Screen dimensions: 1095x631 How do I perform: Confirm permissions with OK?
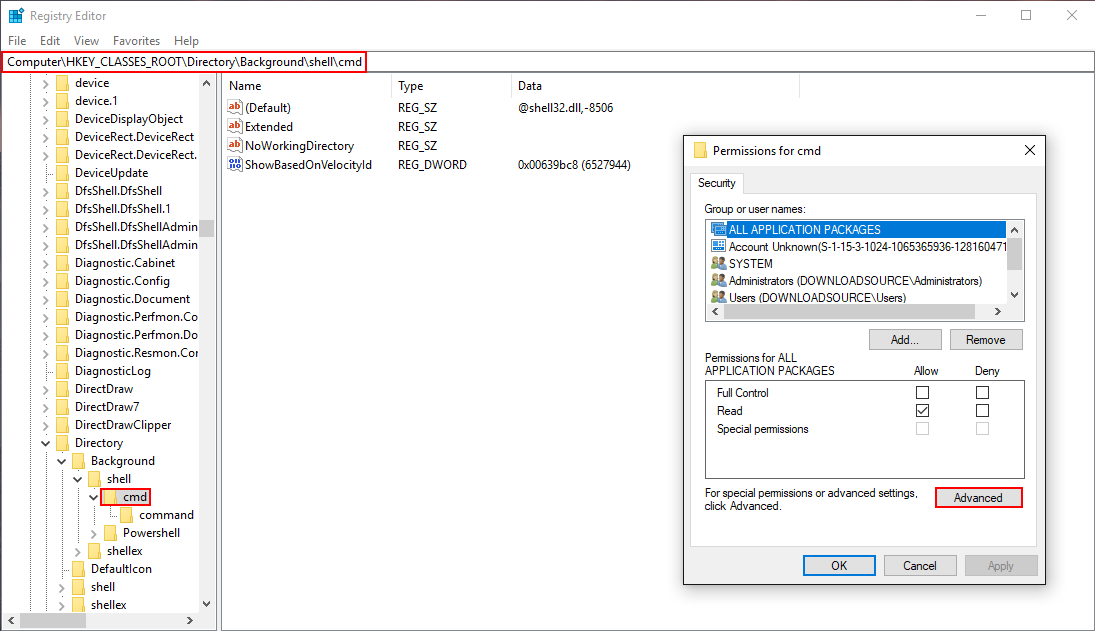click(839, 565)
